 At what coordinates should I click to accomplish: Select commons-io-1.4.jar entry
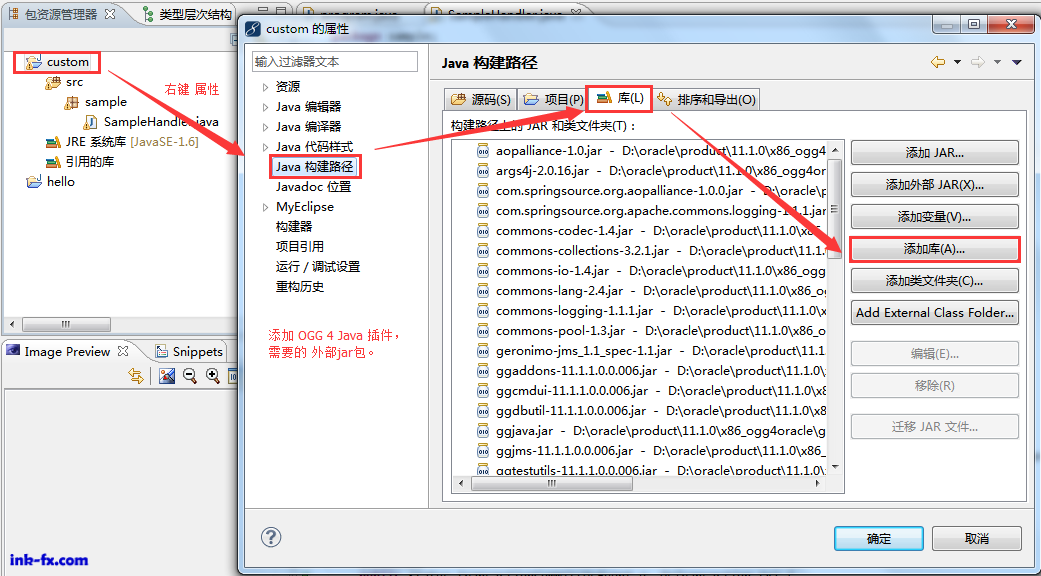click(x=651, y=271)
